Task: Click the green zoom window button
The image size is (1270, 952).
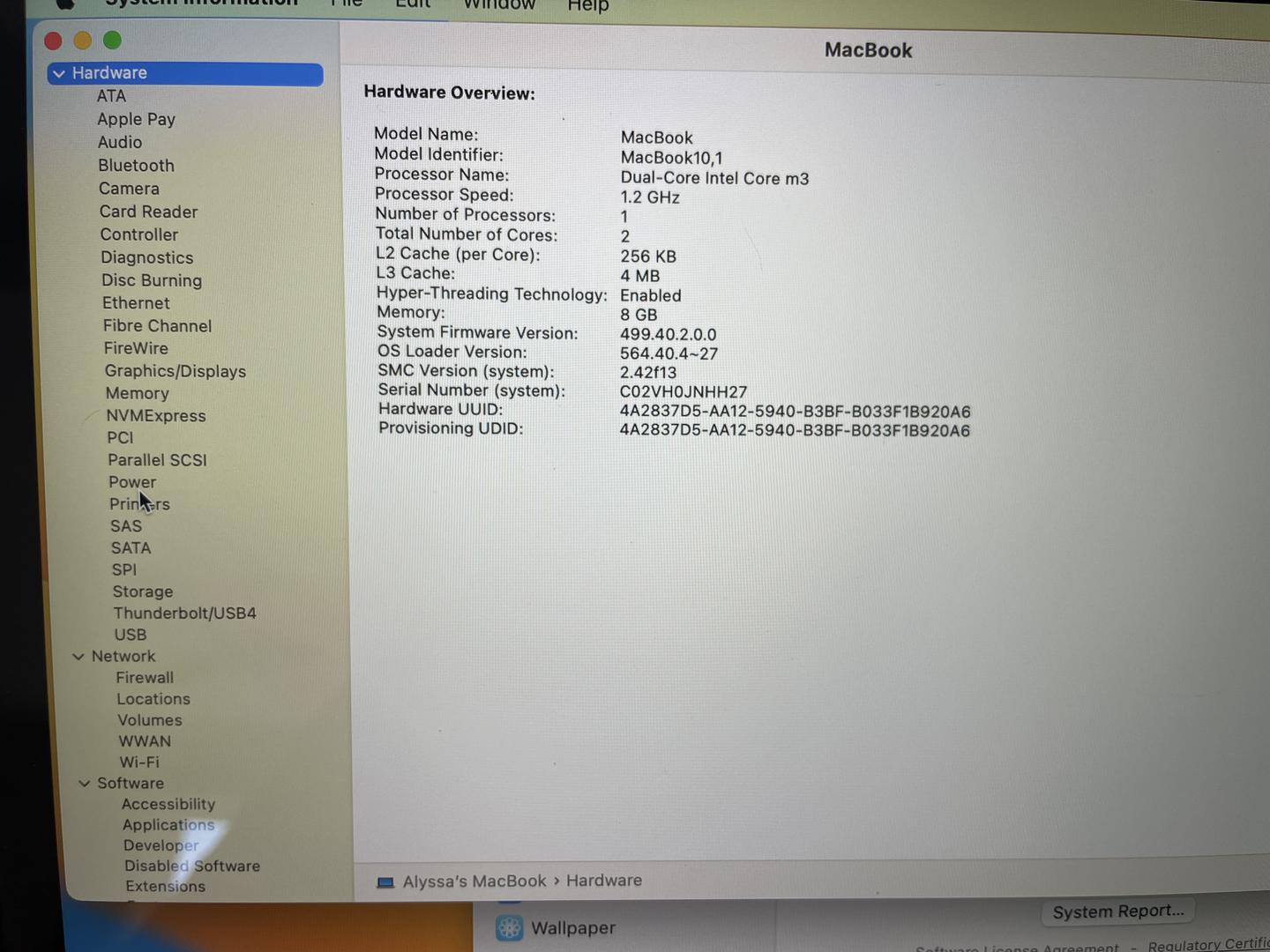Action: point(112,41)
